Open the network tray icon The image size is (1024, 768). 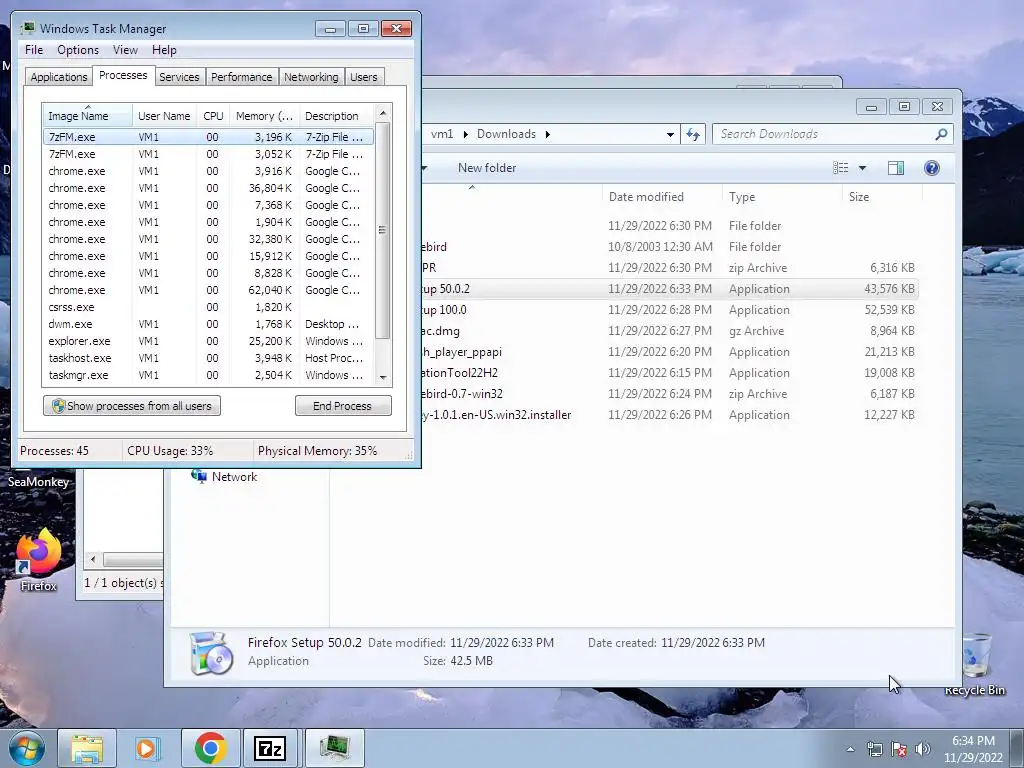874,750
